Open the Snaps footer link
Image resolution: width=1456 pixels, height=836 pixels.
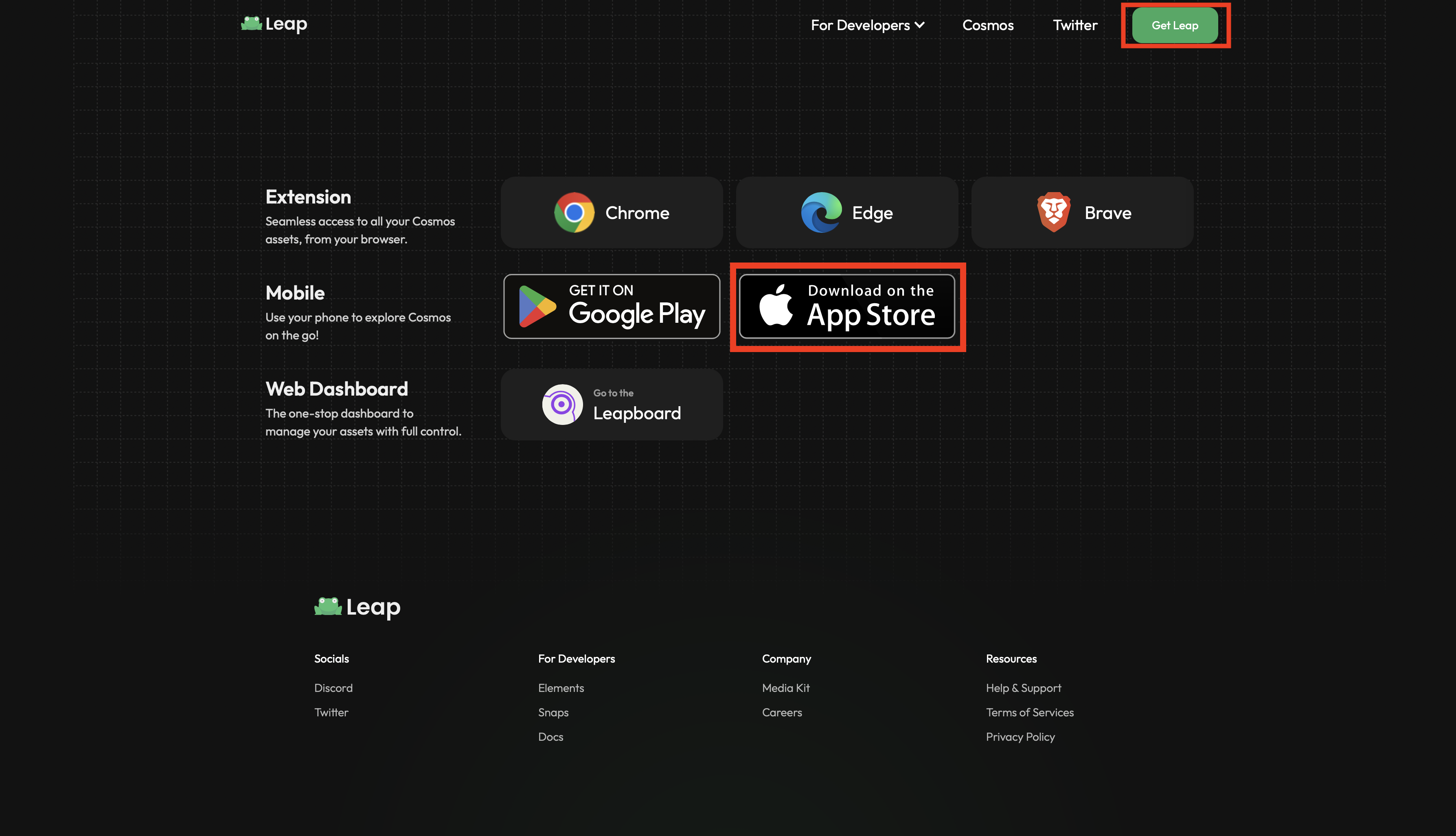click(553, 713)
